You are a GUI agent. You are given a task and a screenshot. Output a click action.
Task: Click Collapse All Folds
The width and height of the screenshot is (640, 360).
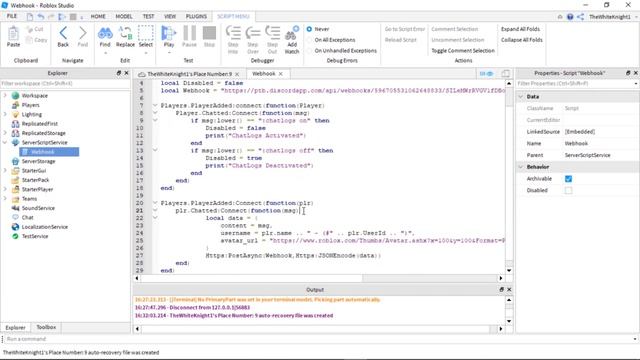coord(522,40)
